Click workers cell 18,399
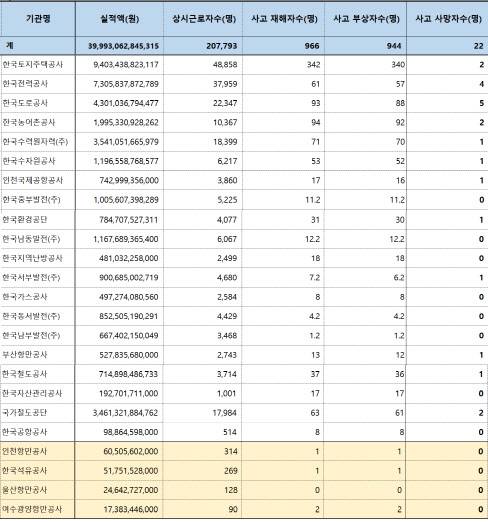 click(x=225, y=142)
